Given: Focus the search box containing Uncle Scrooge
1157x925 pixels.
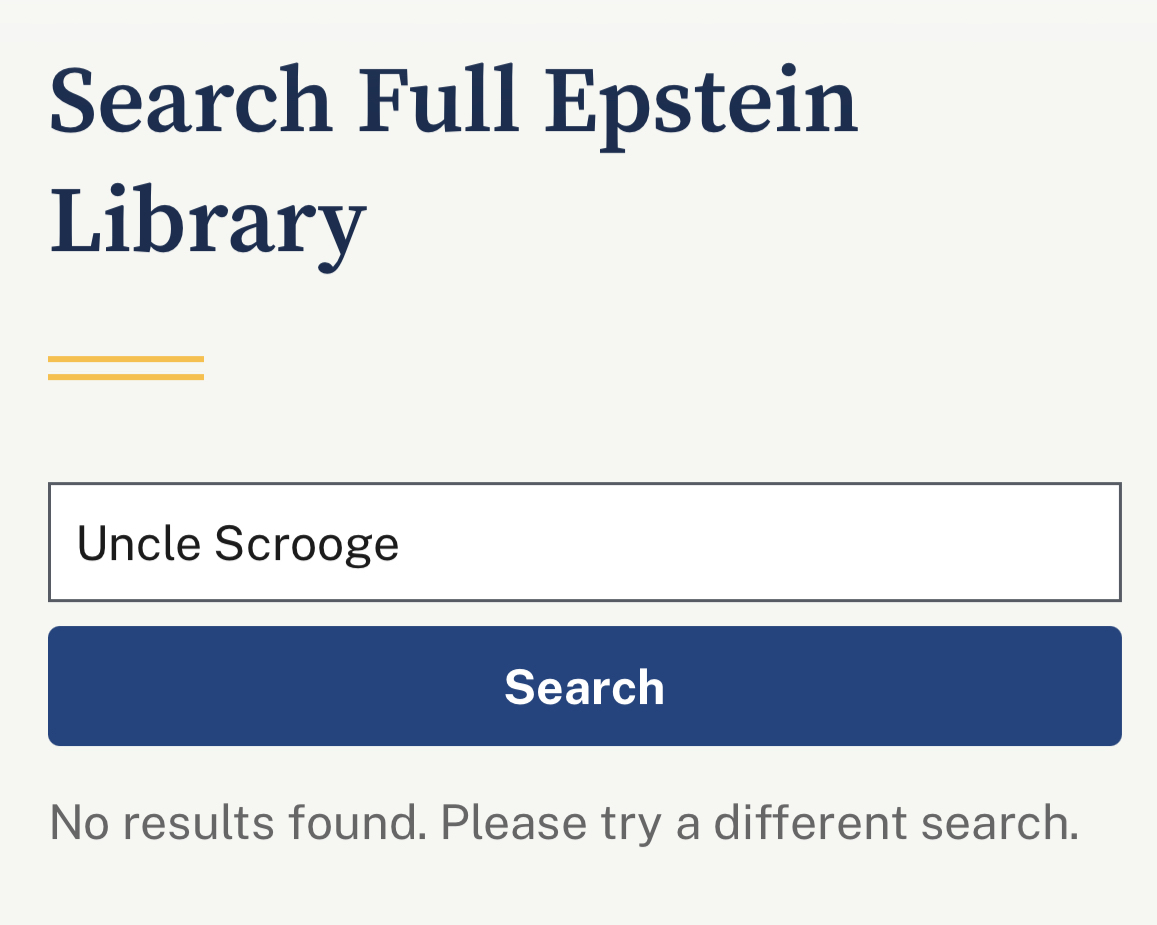Looking at the screenshot, I should (x=584, y=542).
